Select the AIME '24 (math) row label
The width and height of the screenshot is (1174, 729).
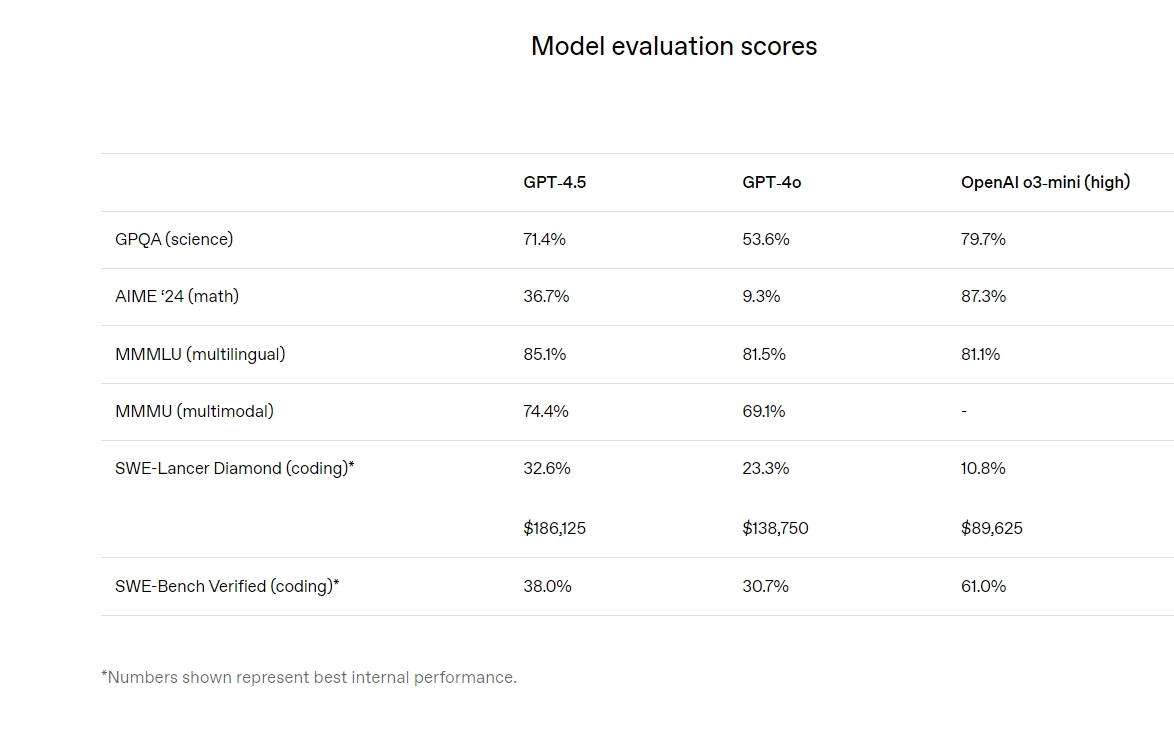[x=177, y=296]
